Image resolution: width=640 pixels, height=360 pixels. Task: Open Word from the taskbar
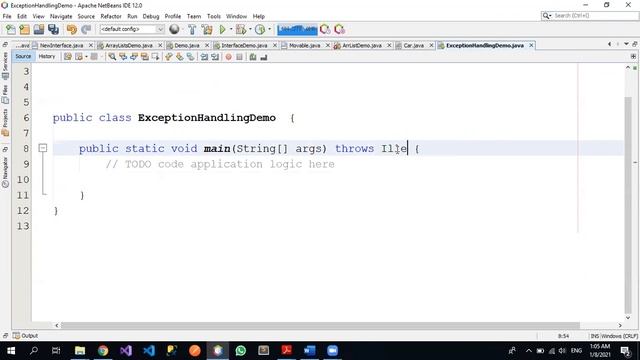click(309, 351)
